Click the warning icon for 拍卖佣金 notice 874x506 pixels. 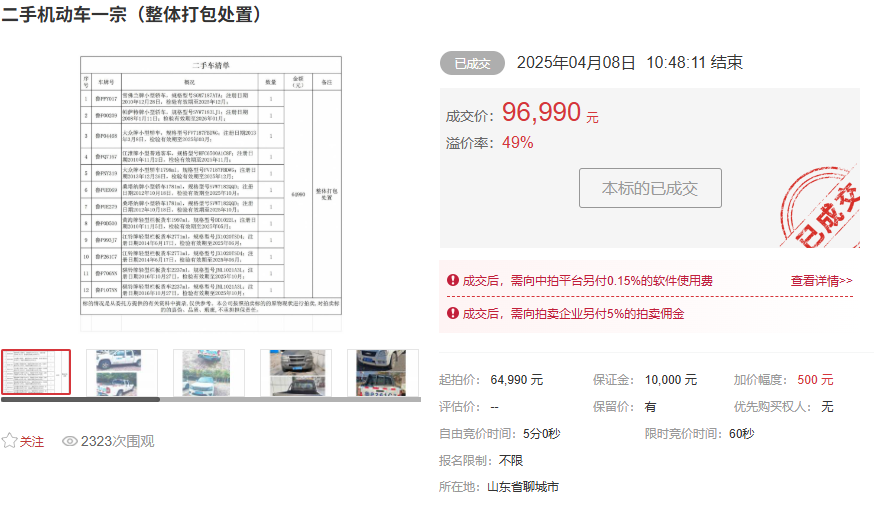pos(452,313)
